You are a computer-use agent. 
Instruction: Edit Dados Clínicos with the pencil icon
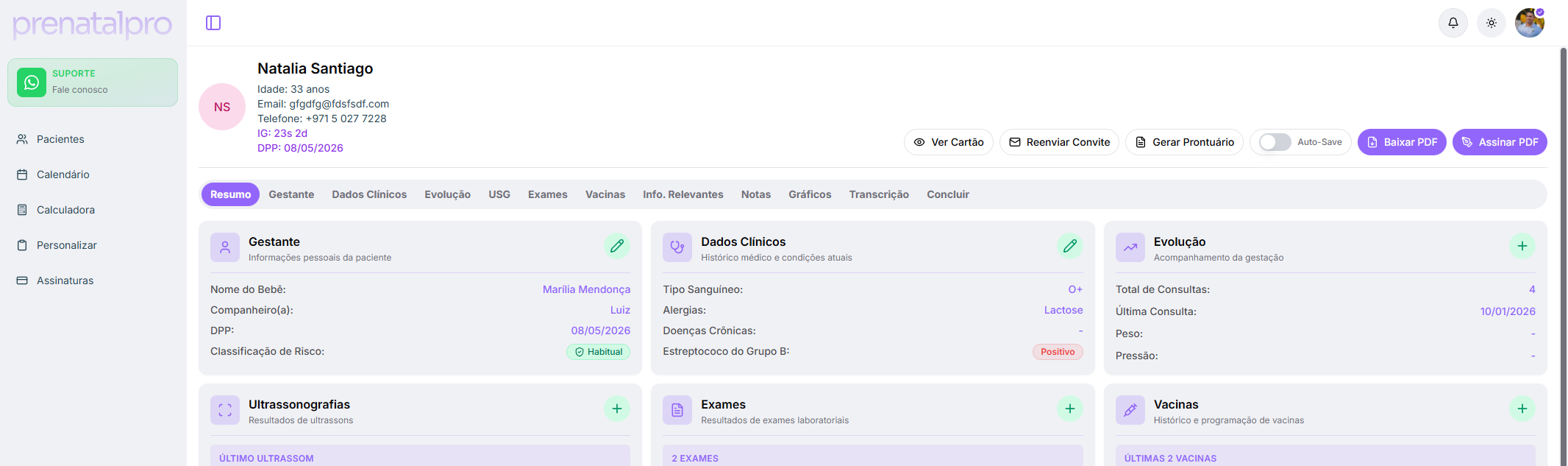[x=1069, y=246]
